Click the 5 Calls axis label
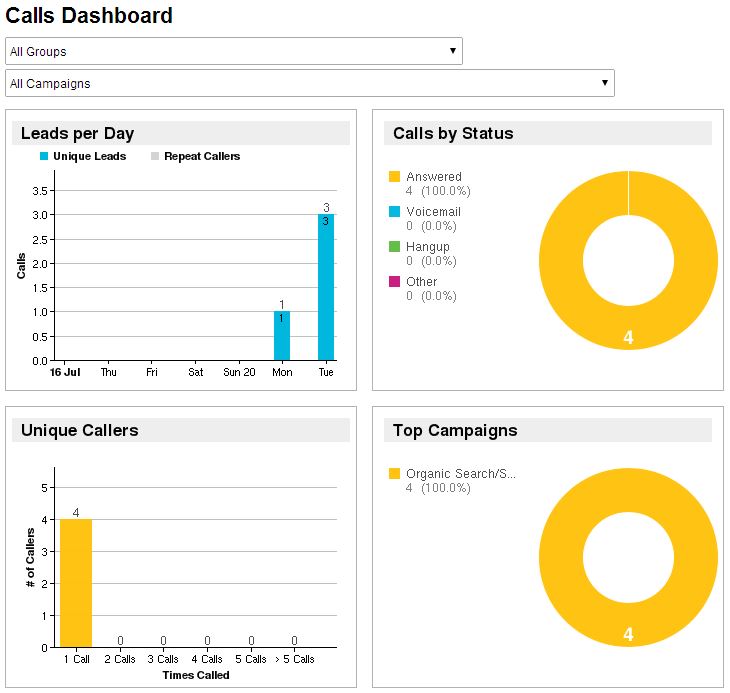This screenshot has height=693, width=730. [x=250, y=659]
